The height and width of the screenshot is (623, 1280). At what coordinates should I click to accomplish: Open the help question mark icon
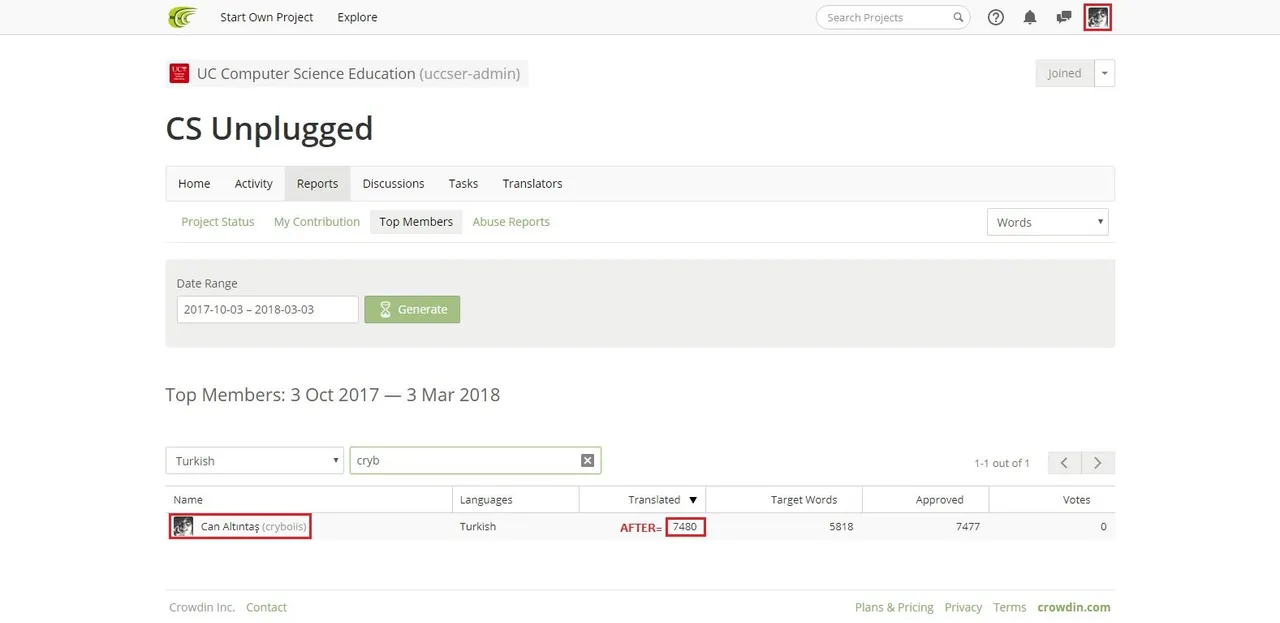pos(996,17)
